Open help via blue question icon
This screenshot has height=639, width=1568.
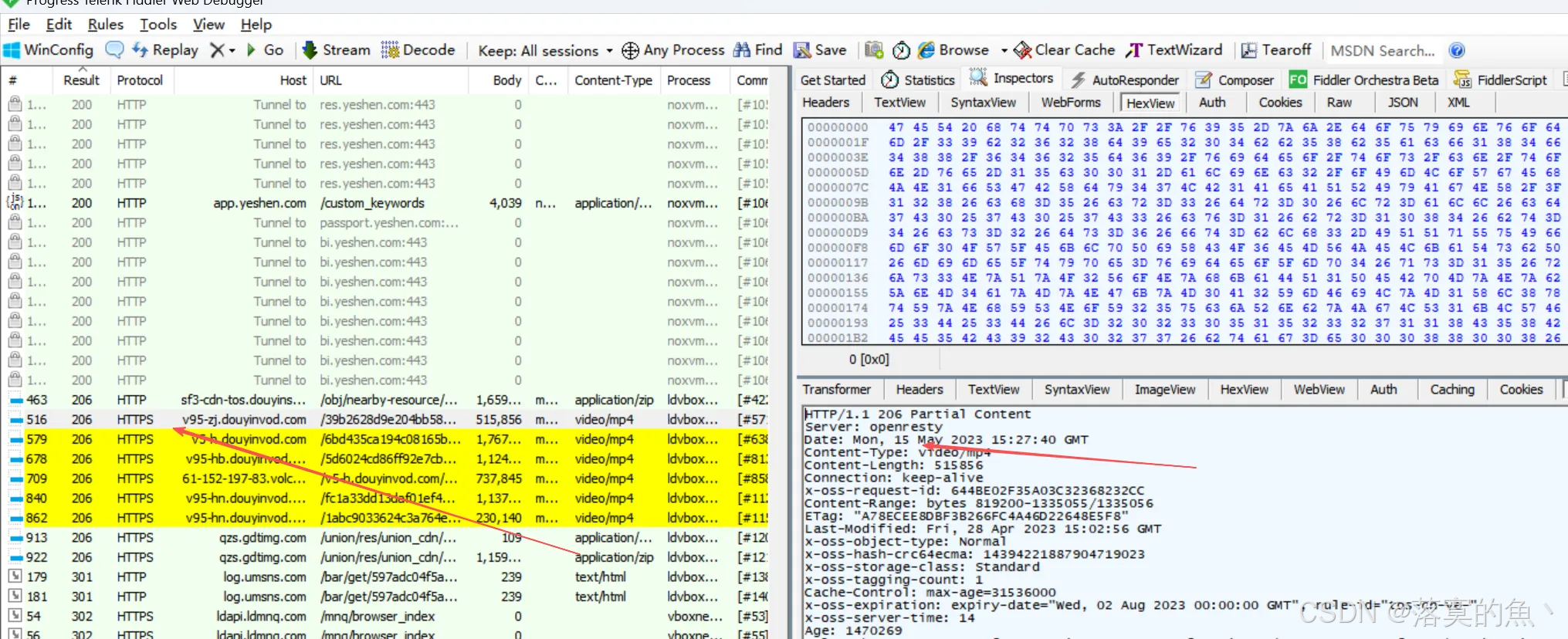(x=1457, y=51)
